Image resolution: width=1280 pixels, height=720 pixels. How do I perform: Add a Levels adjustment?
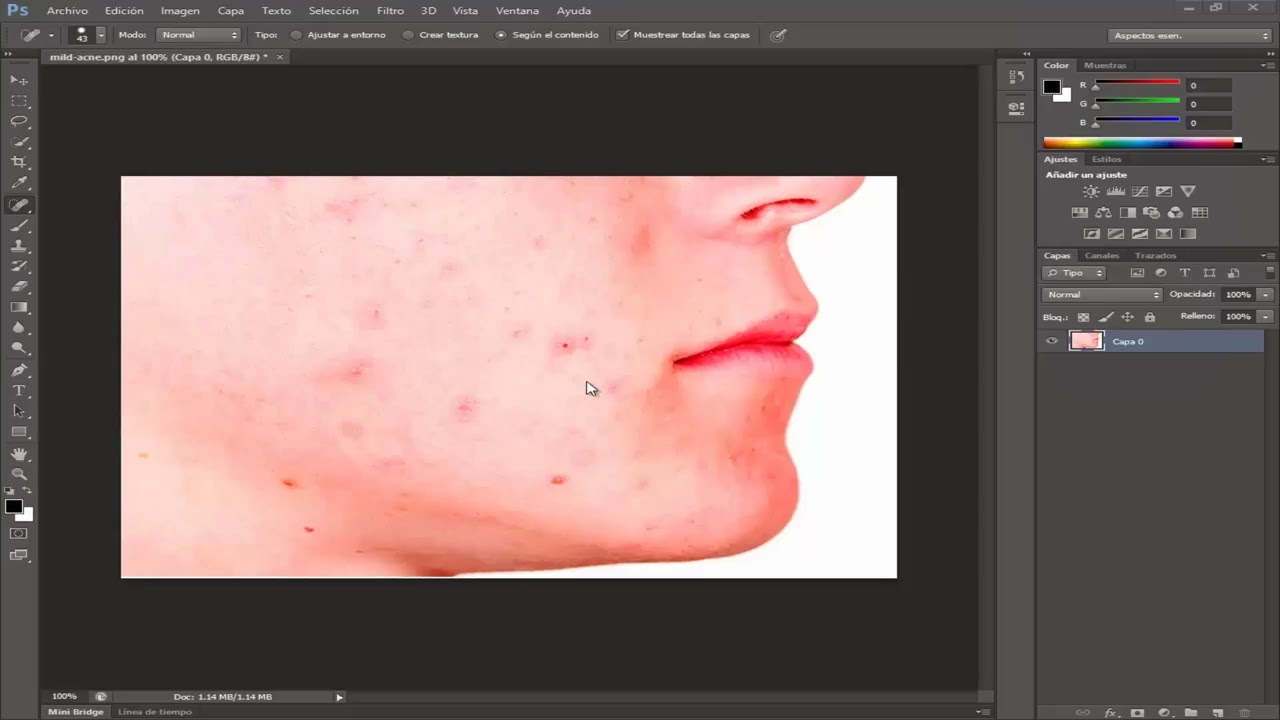(1115, 191)
